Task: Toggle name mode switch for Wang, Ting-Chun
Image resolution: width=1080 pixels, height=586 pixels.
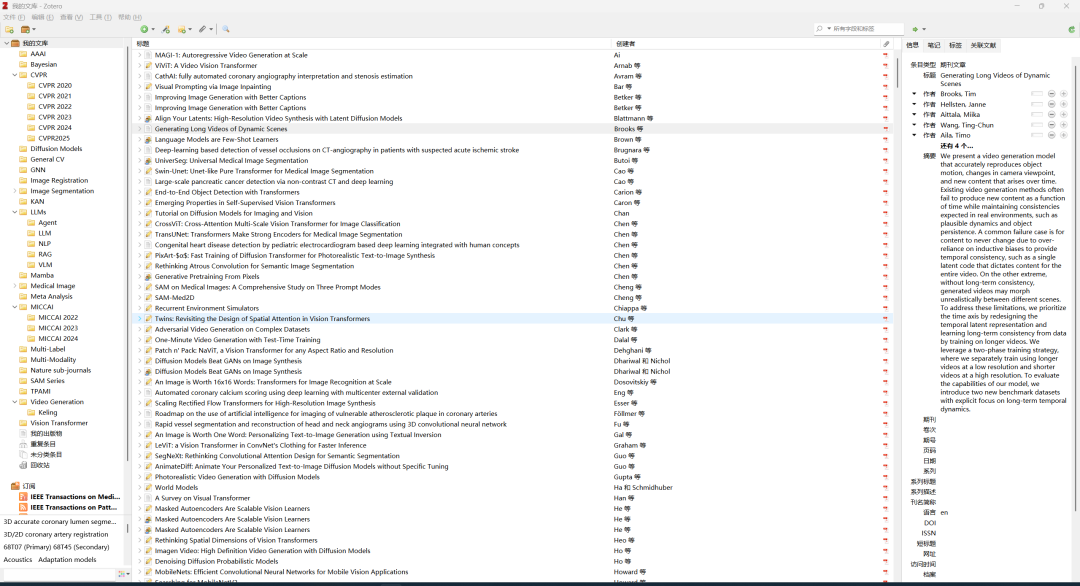Action: [x=1037, y=125]
